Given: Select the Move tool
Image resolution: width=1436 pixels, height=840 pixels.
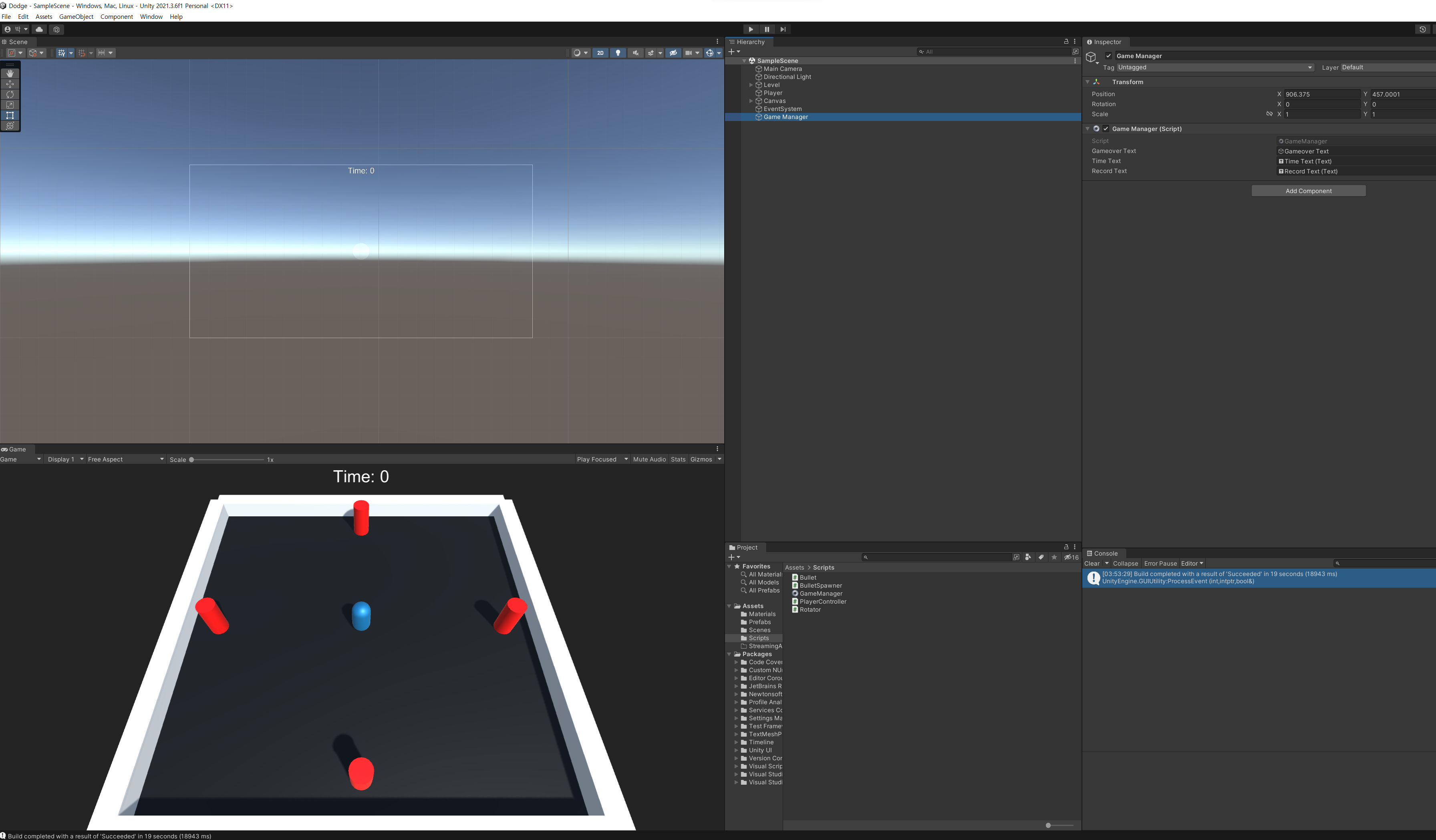Looking at the screenshot, I should point(10,84).
